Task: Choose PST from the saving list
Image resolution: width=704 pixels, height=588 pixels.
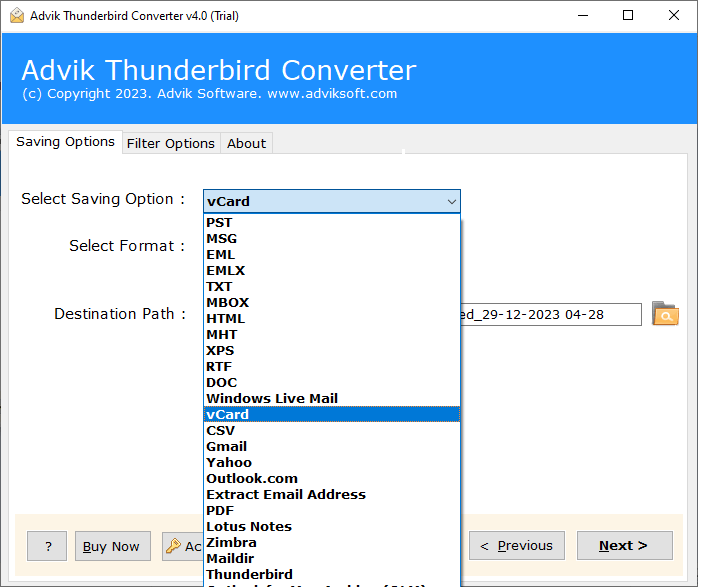Action: (x=332, y=223)
